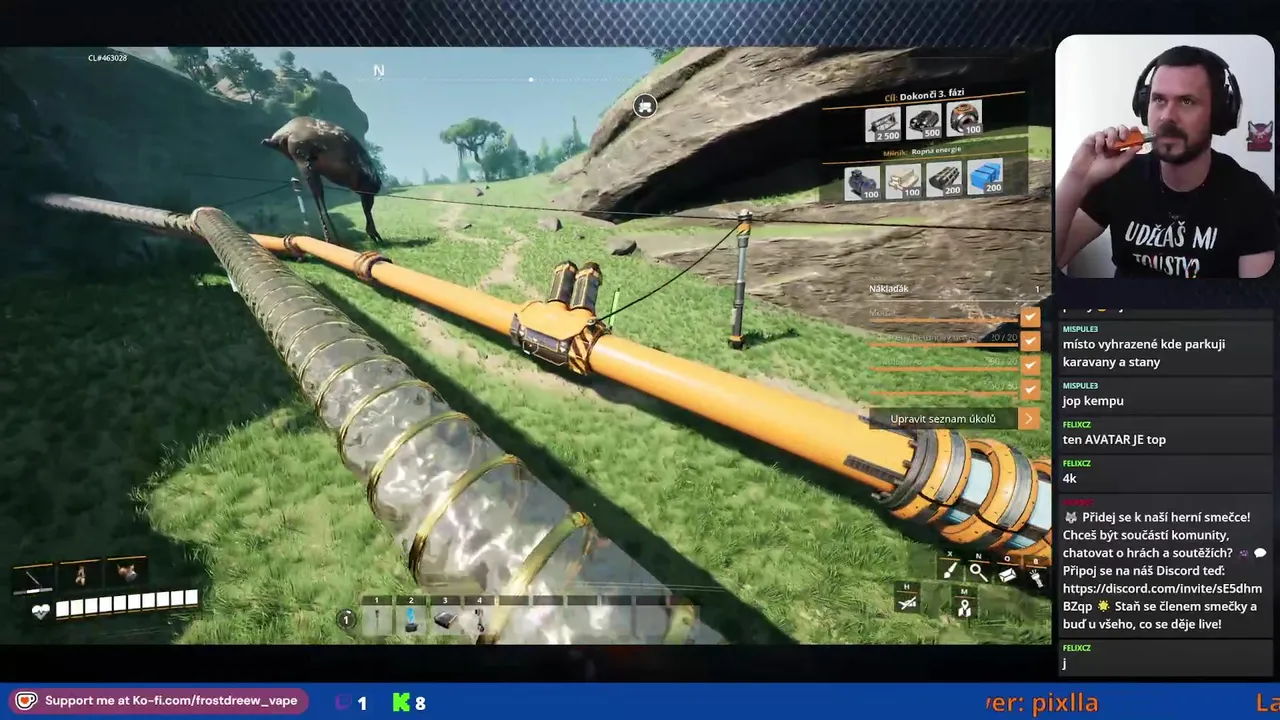Viewport: 1280px width, 720px height.
Task: Click the health segment bar
Action: click(x=127, y=603)
